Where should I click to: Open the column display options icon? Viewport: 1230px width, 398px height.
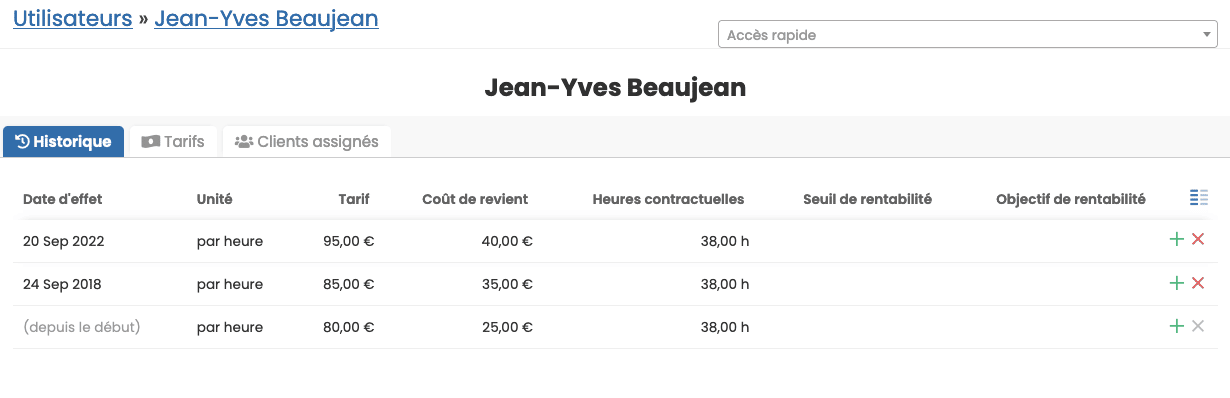1199,198
